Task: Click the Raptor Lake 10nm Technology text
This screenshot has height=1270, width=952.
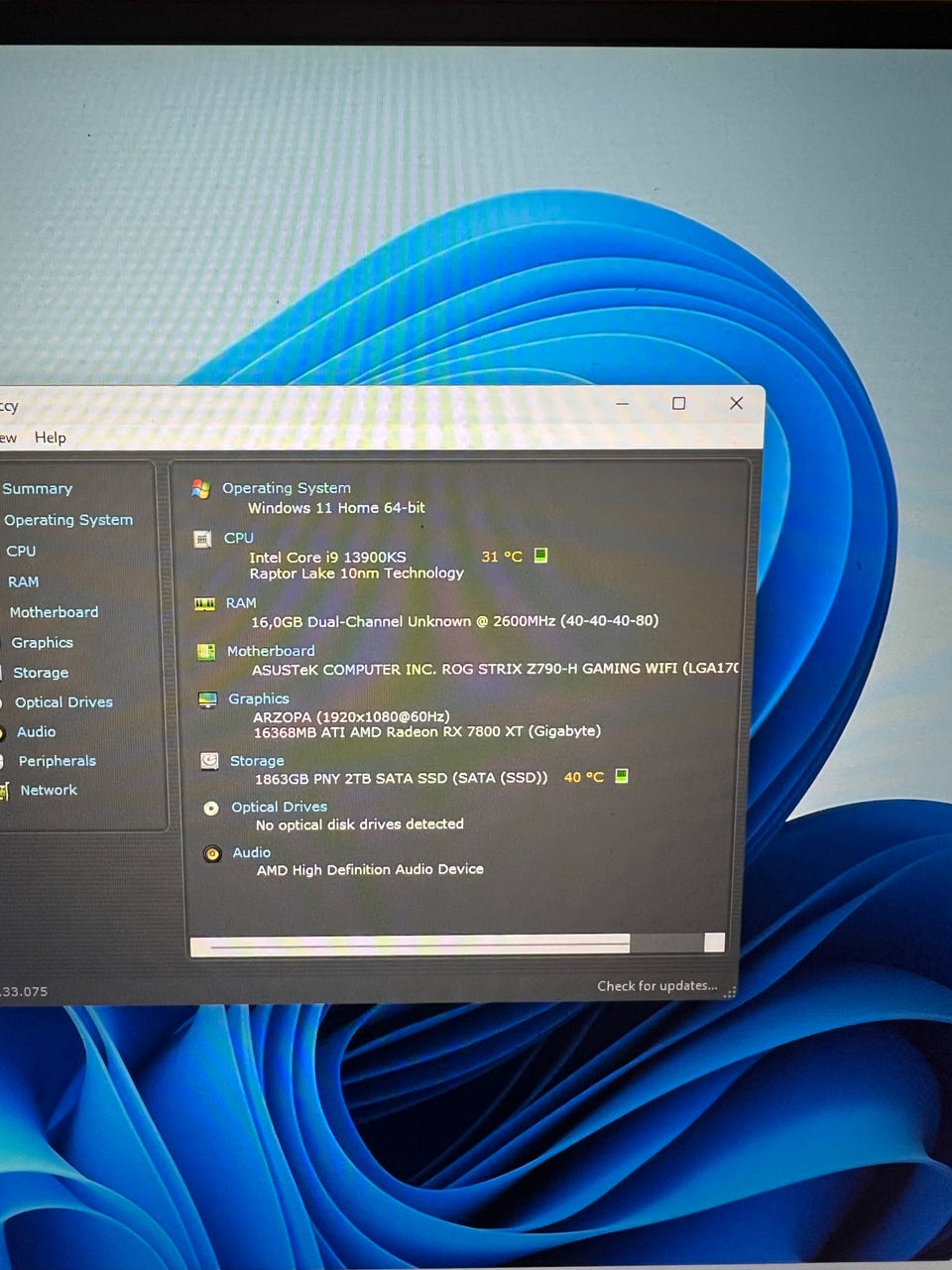Action: coord(357,573)
